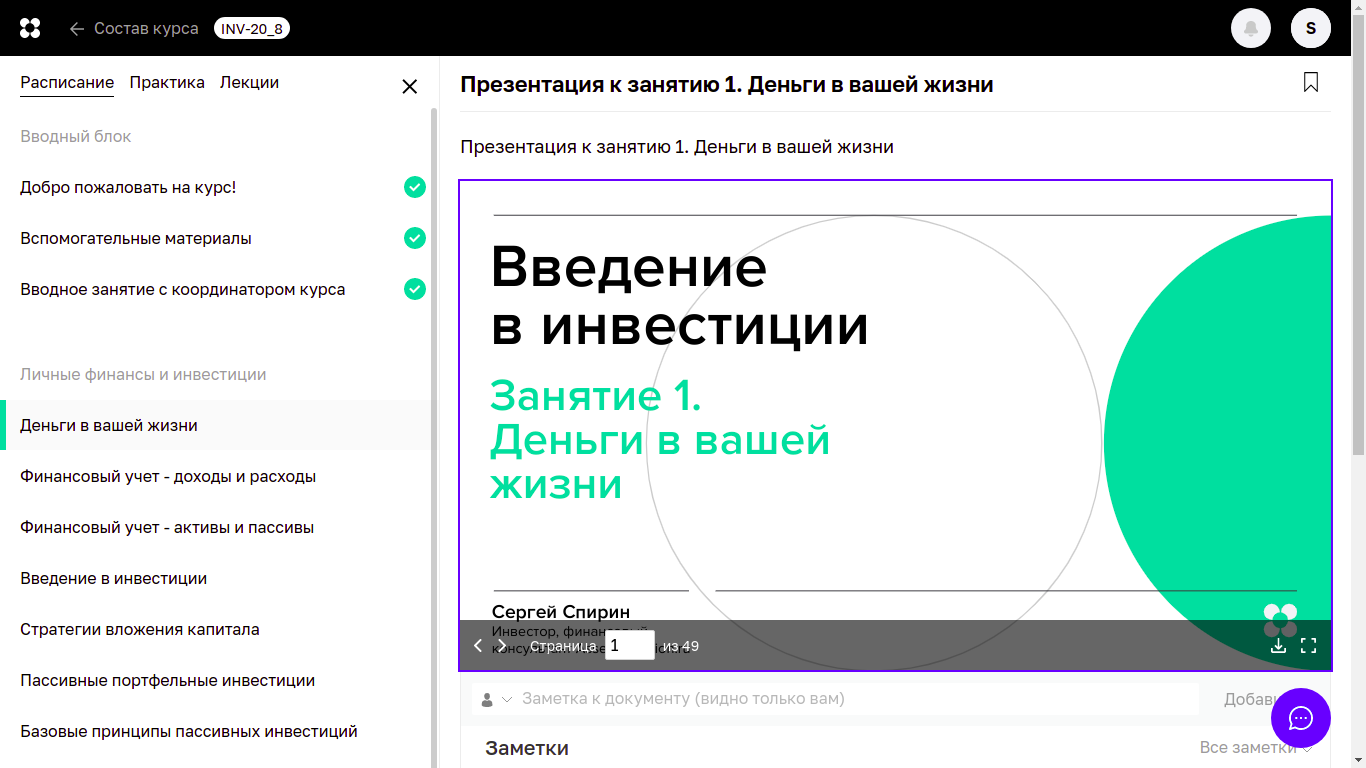Switch to the Расписание tab

click(67, 83)
